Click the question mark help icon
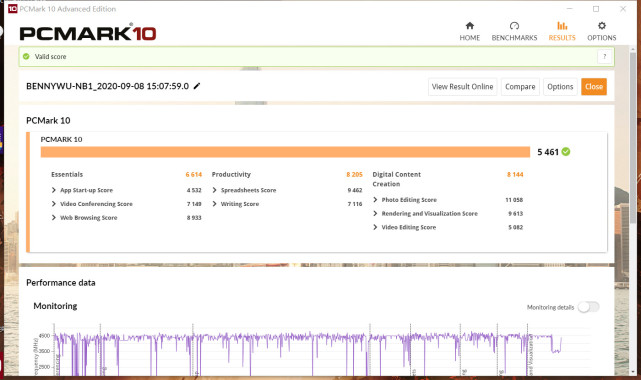This screenshot has height=380, width=641. coord(605,56)
